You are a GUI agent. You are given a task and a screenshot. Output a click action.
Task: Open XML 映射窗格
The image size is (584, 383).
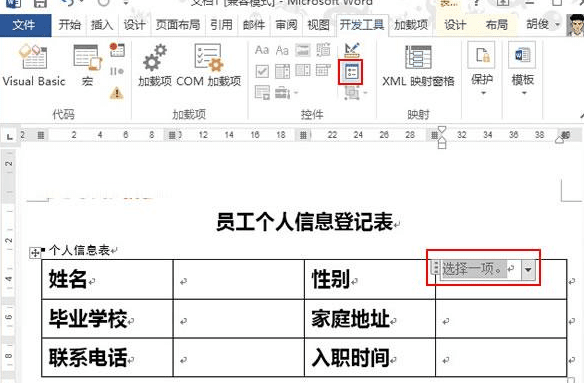click(418, 66)
